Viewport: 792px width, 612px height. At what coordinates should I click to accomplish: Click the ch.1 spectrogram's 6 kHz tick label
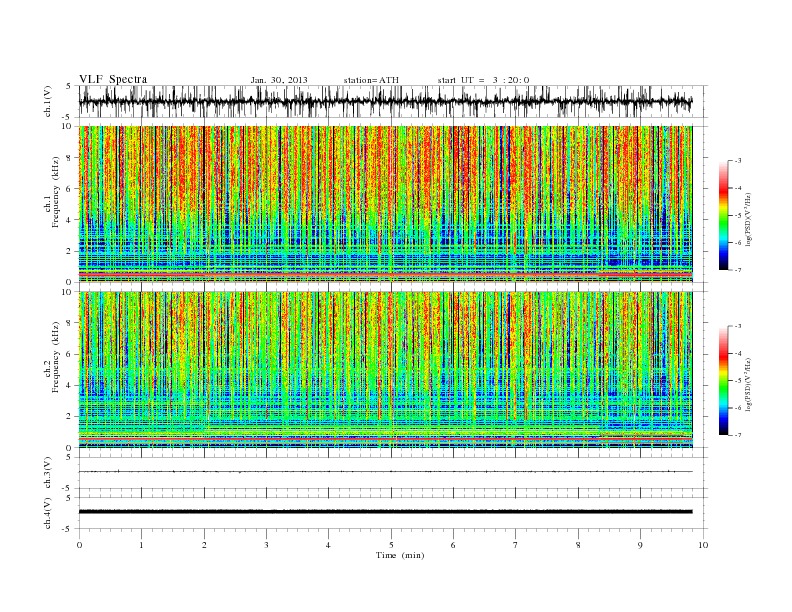coord(70,189)
